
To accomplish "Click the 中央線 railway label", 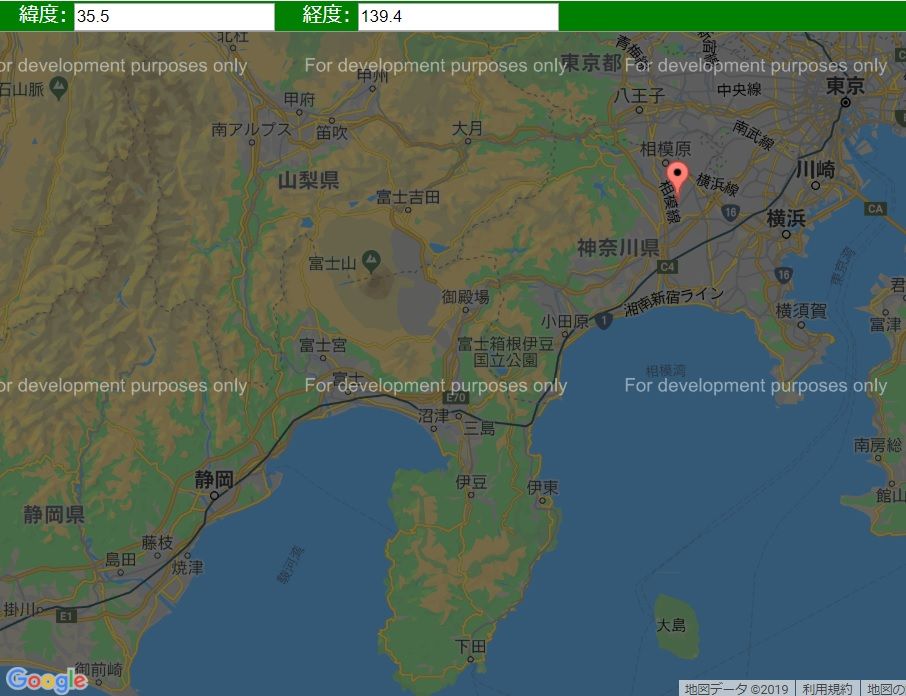I will 739,90.
